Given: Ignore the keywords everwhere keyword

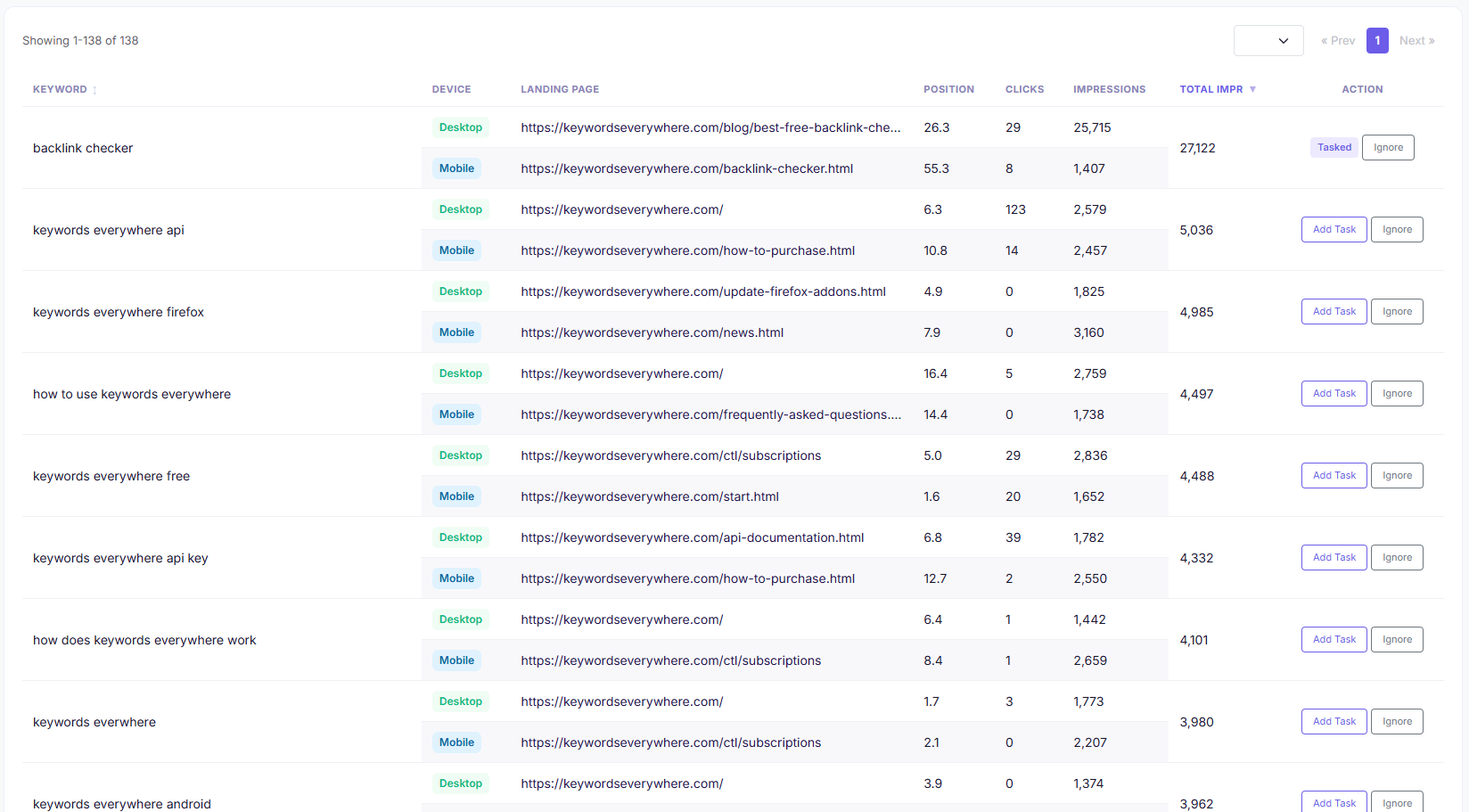Looking at the screenshot, I should pyautogui.click(x=1397, y=721).
